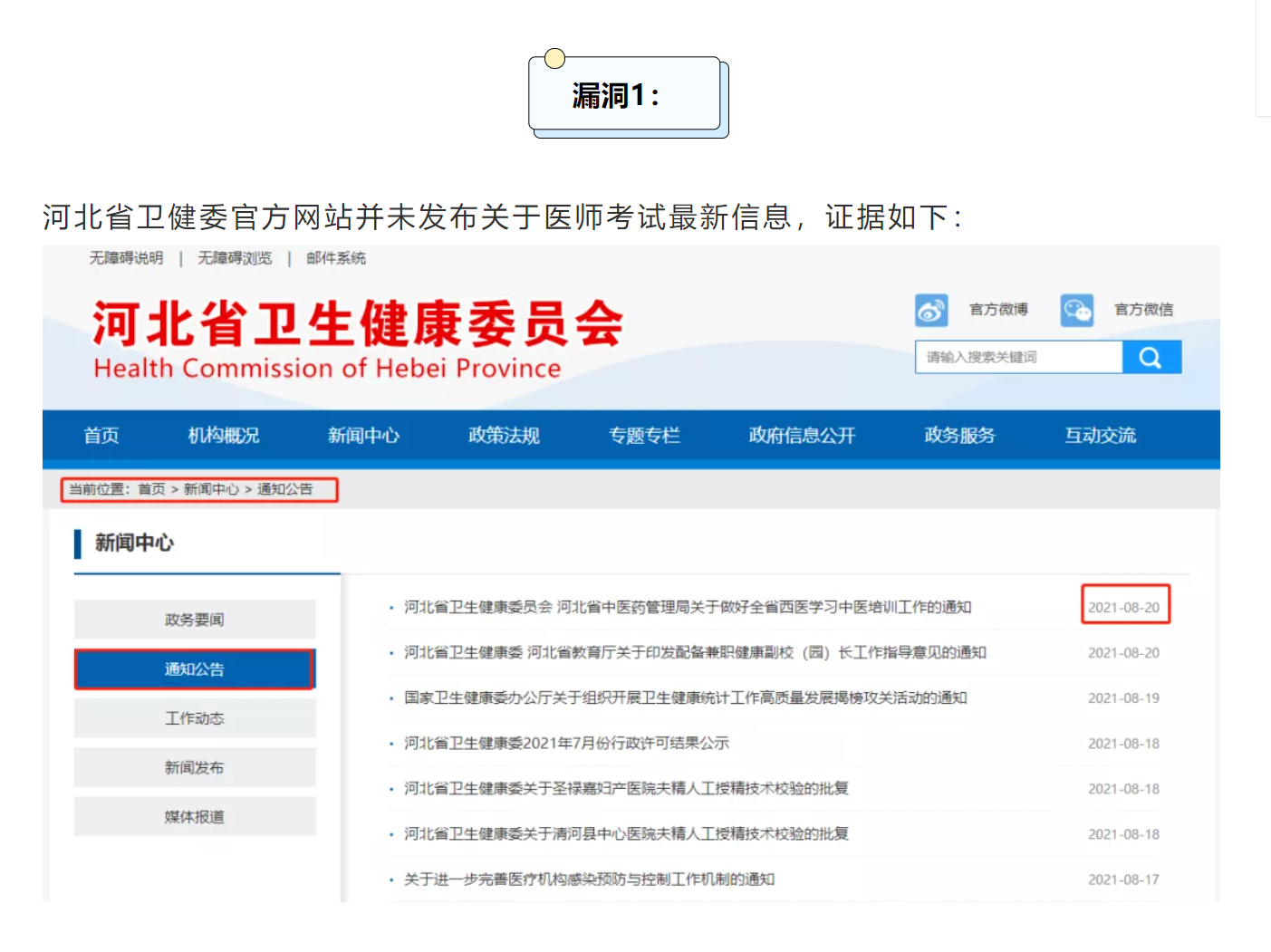Open the 机构概况 menu item
Image resolution: width=1271 pixels, height=952 pixels.
224,436
